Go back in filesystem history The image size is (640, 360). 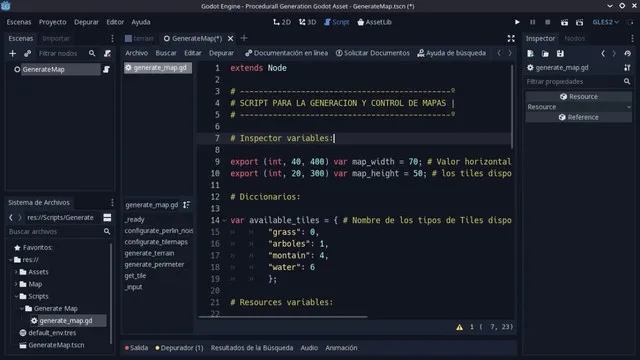(x=11, y=218)
